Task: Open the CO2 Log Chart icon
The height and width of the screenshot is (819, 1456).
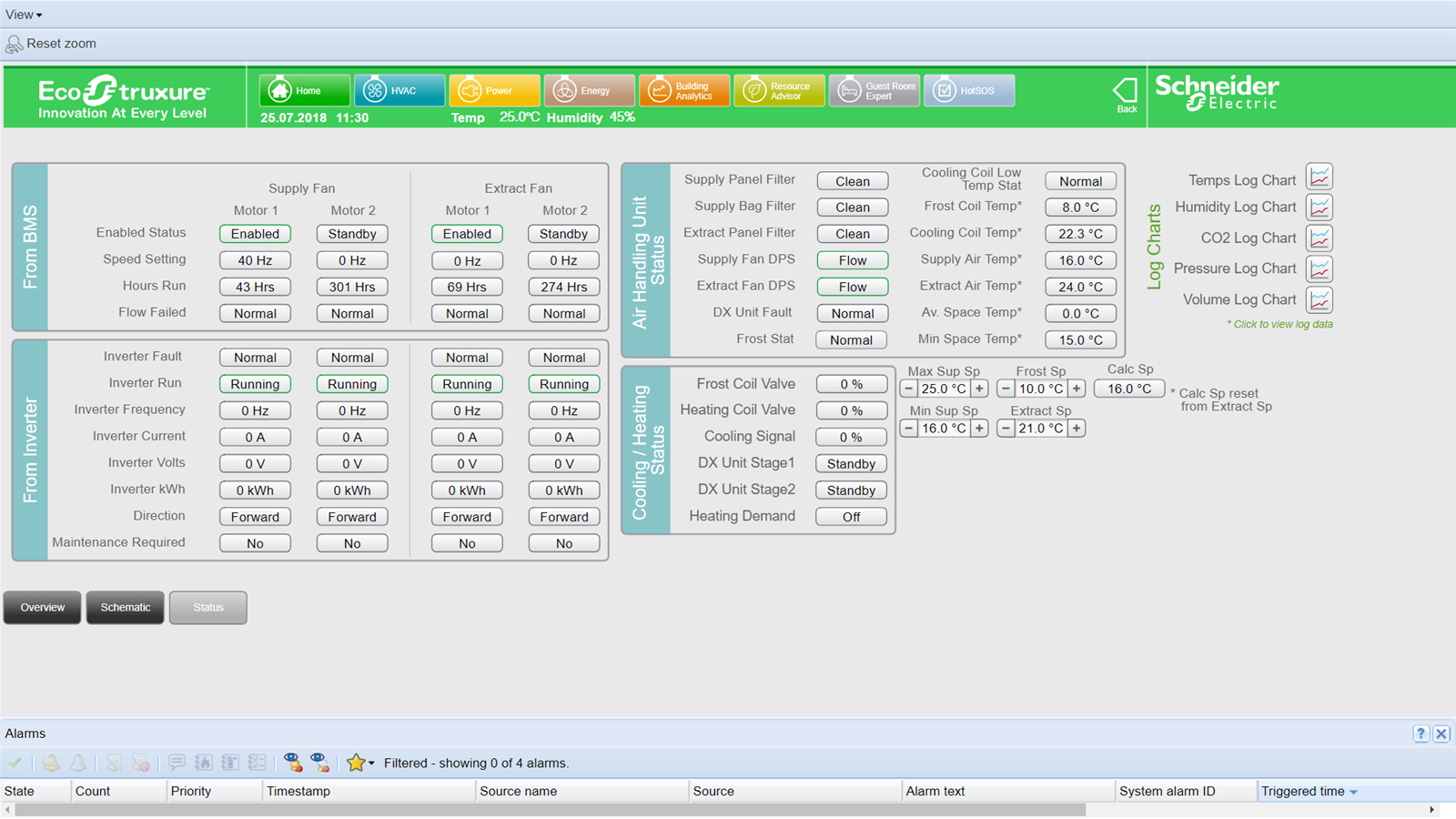Action: point(1319,238)
